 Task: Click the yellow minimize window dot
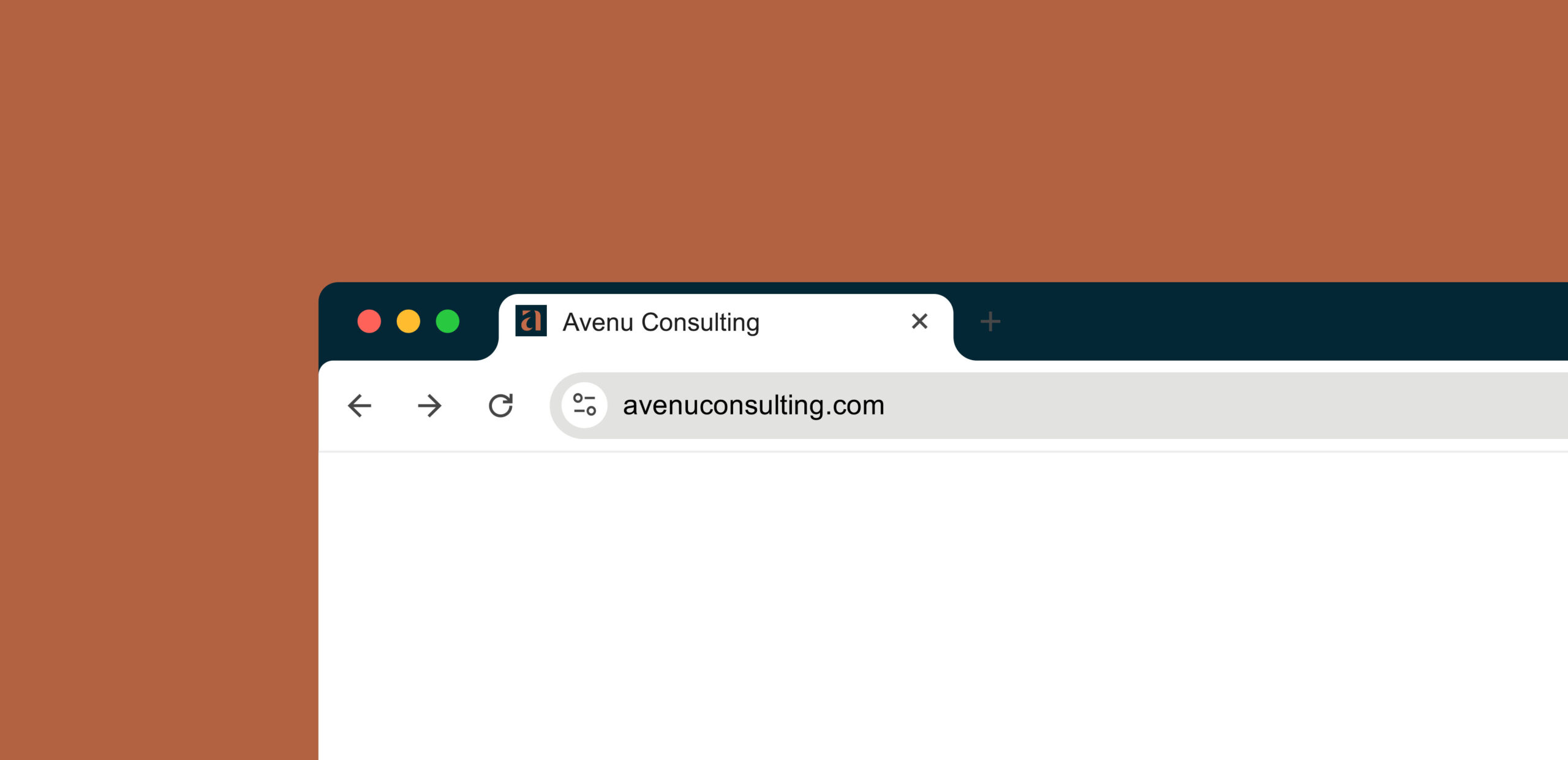(409, 322)
